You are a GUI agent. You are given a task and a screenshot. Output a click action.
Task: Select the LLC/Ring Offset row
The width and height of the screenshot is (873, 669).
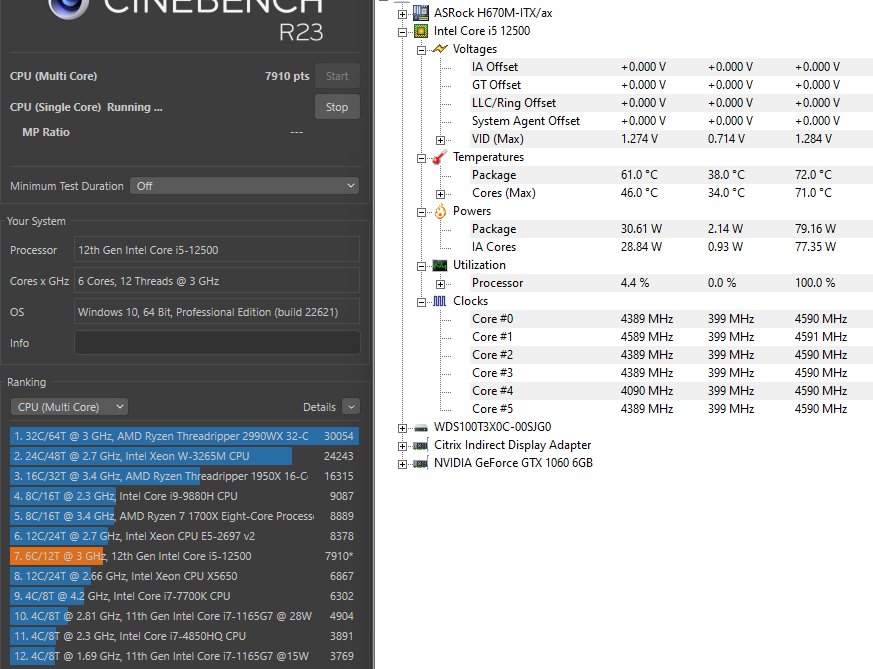671,103
